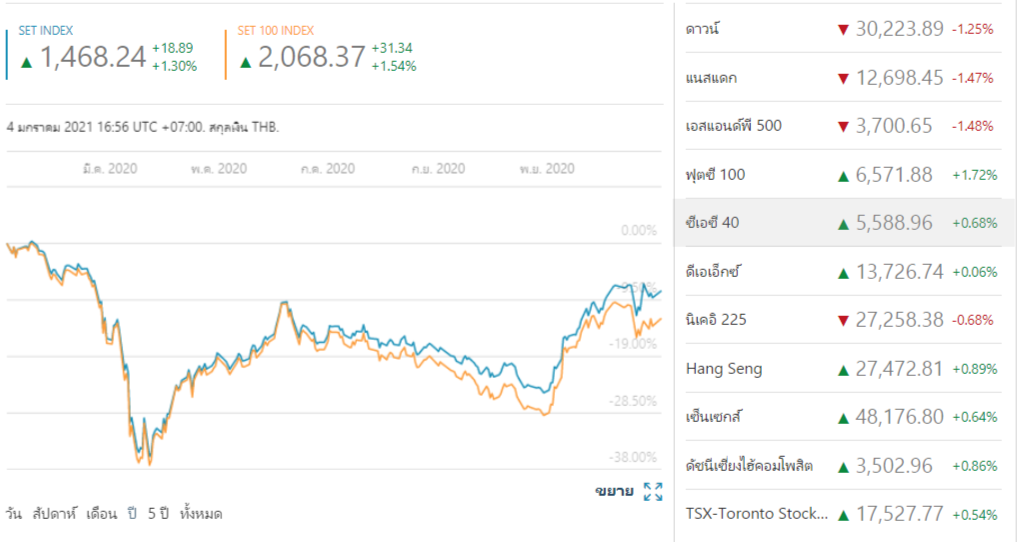Image resolution: width=1021 pixels, height=542 pixels.
Task: Switch to the เดือน (month) range
Action: pyautogui.click(x=102, y=514)
